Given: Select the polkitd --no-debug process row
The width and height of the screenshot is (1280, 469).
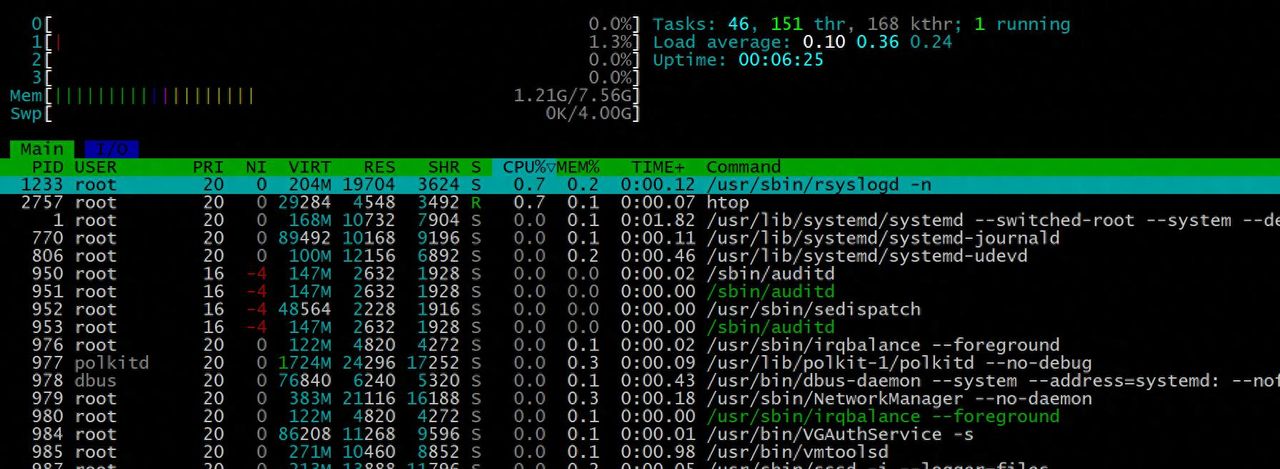Looking at the screenshot, I should click(x=640, y=363).
